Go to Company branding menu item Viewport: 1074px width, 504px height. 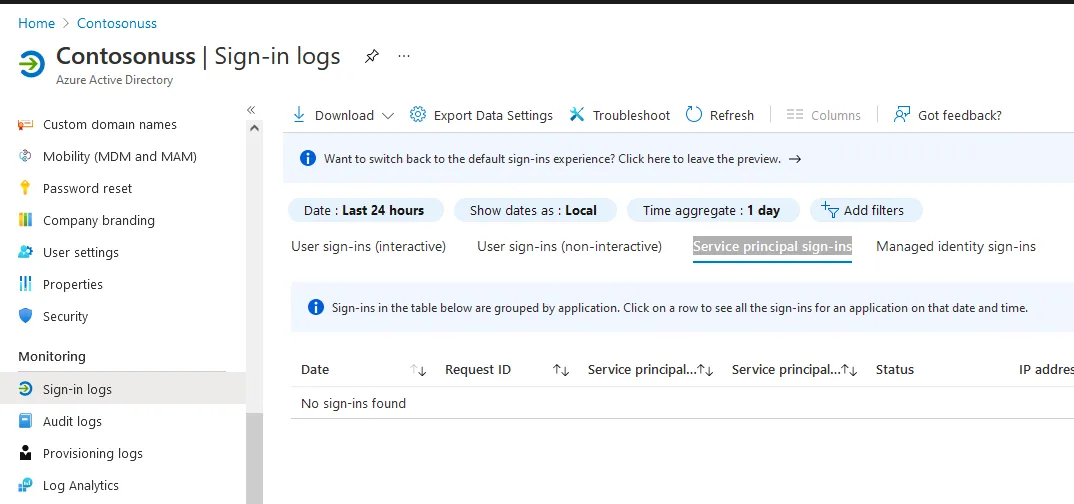pos(99,220)
